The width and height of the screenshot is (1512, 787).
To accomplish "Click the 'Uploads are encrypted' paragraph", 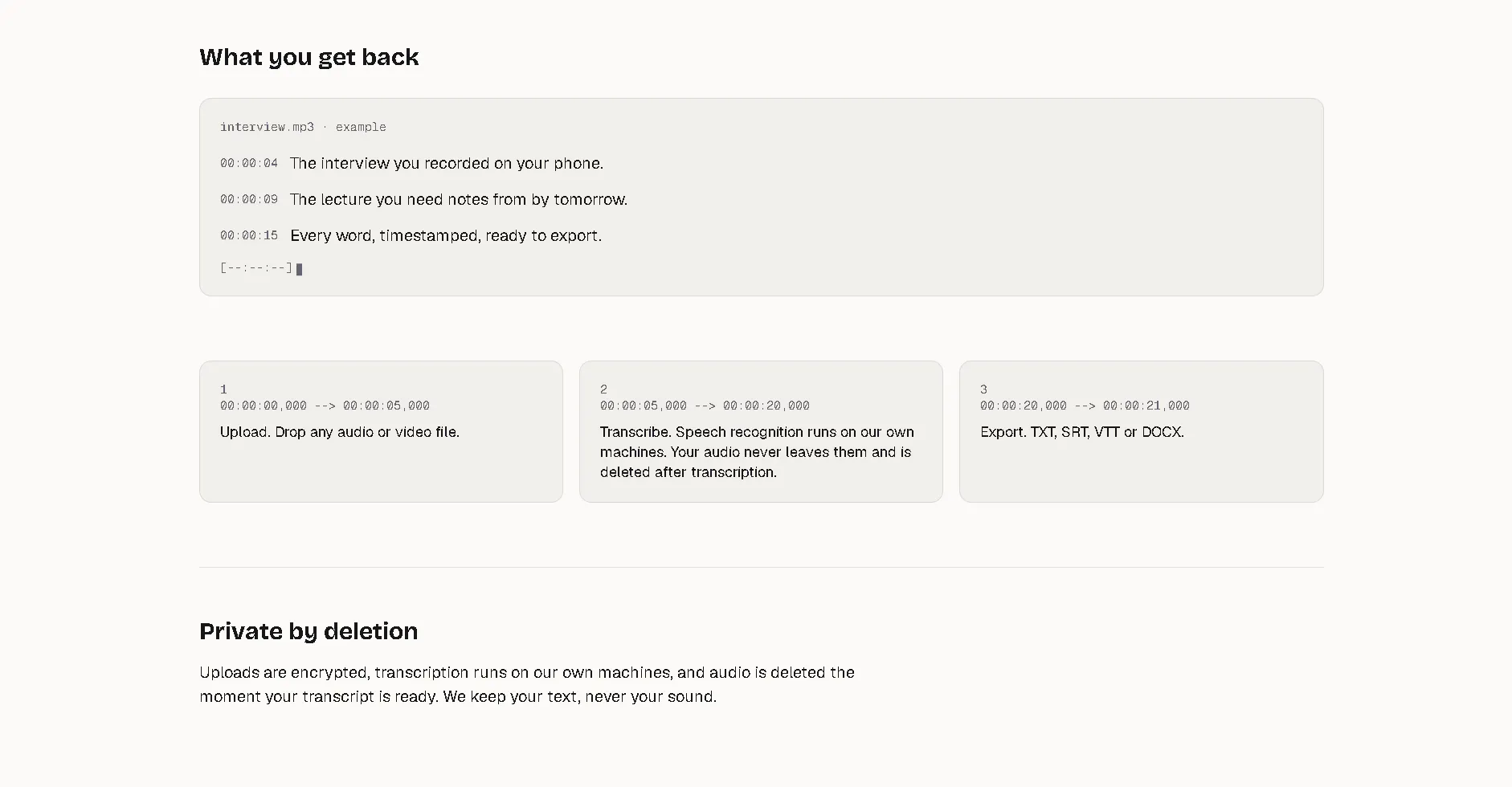I will [x=527, y=684].
